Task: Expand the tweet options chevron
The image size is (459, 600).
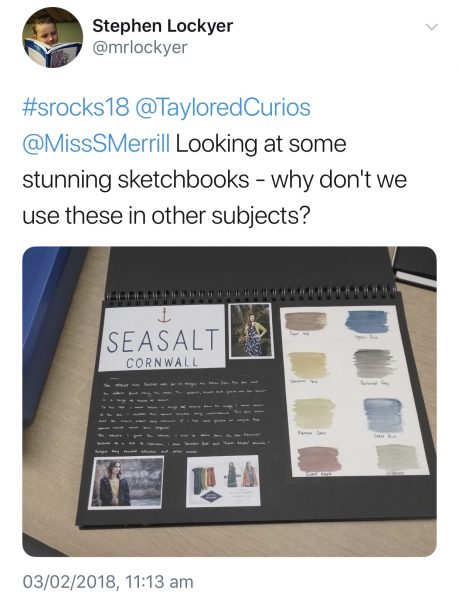Action: [x=432, y=26]
